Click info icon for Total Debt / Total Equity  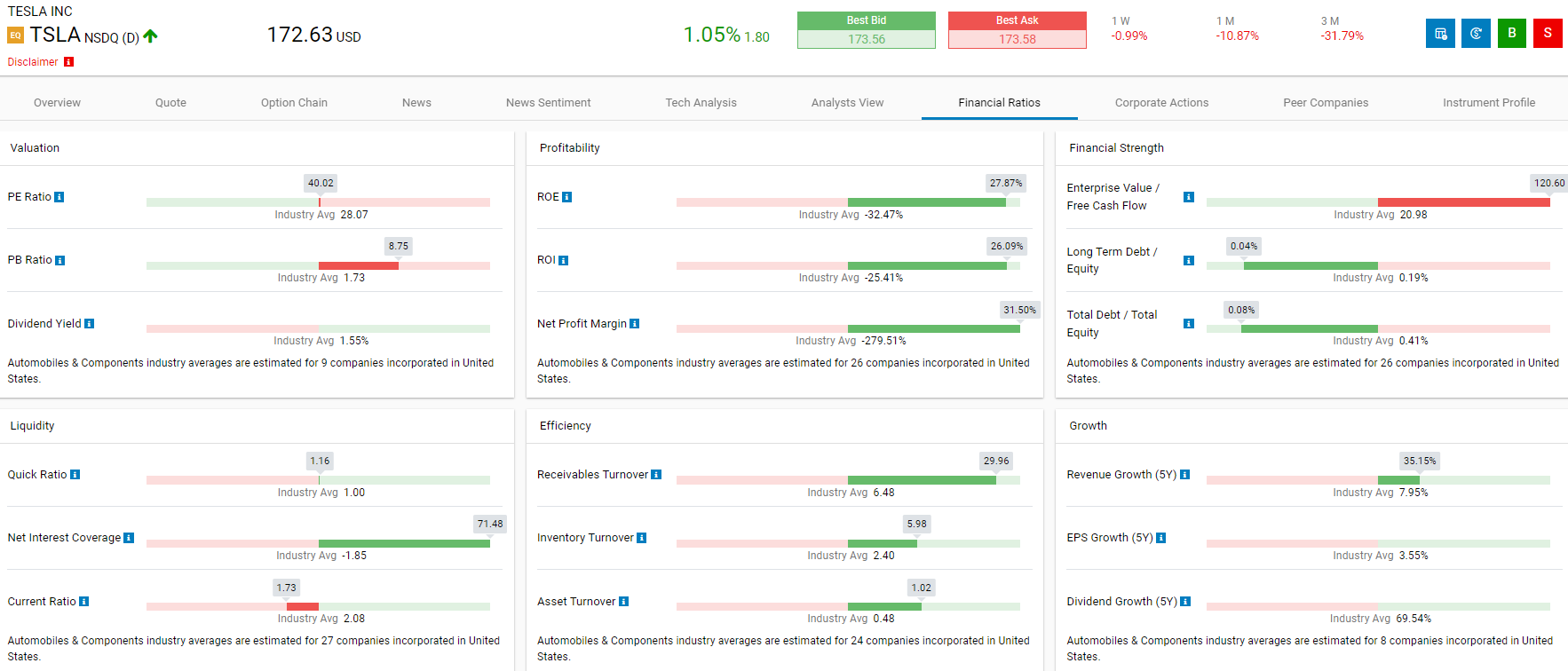pyautogui.click(x=1189, y=324)
